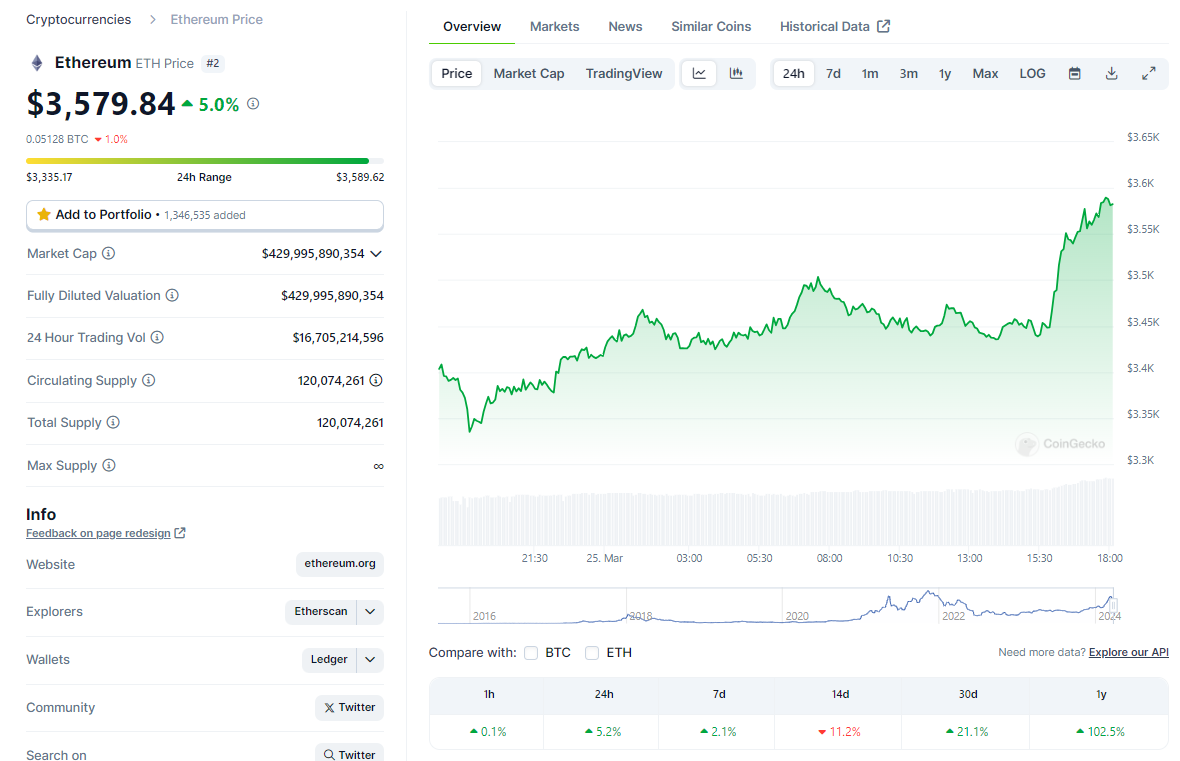Click external link icon on Historical Data
Image resolution: width=1180 pixels, height=761 pixels.
(x=883, y=26)
